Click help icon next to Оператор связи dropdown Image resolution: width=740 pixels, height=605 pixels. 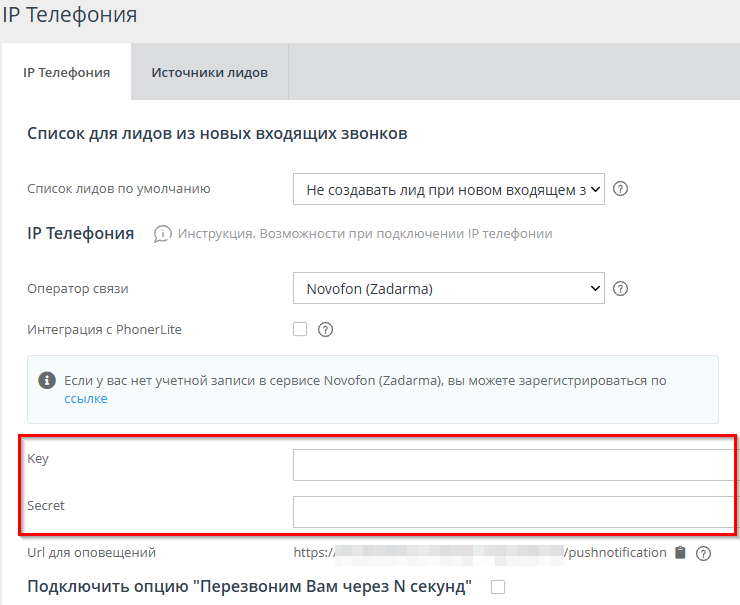click(x=620, y=289)
